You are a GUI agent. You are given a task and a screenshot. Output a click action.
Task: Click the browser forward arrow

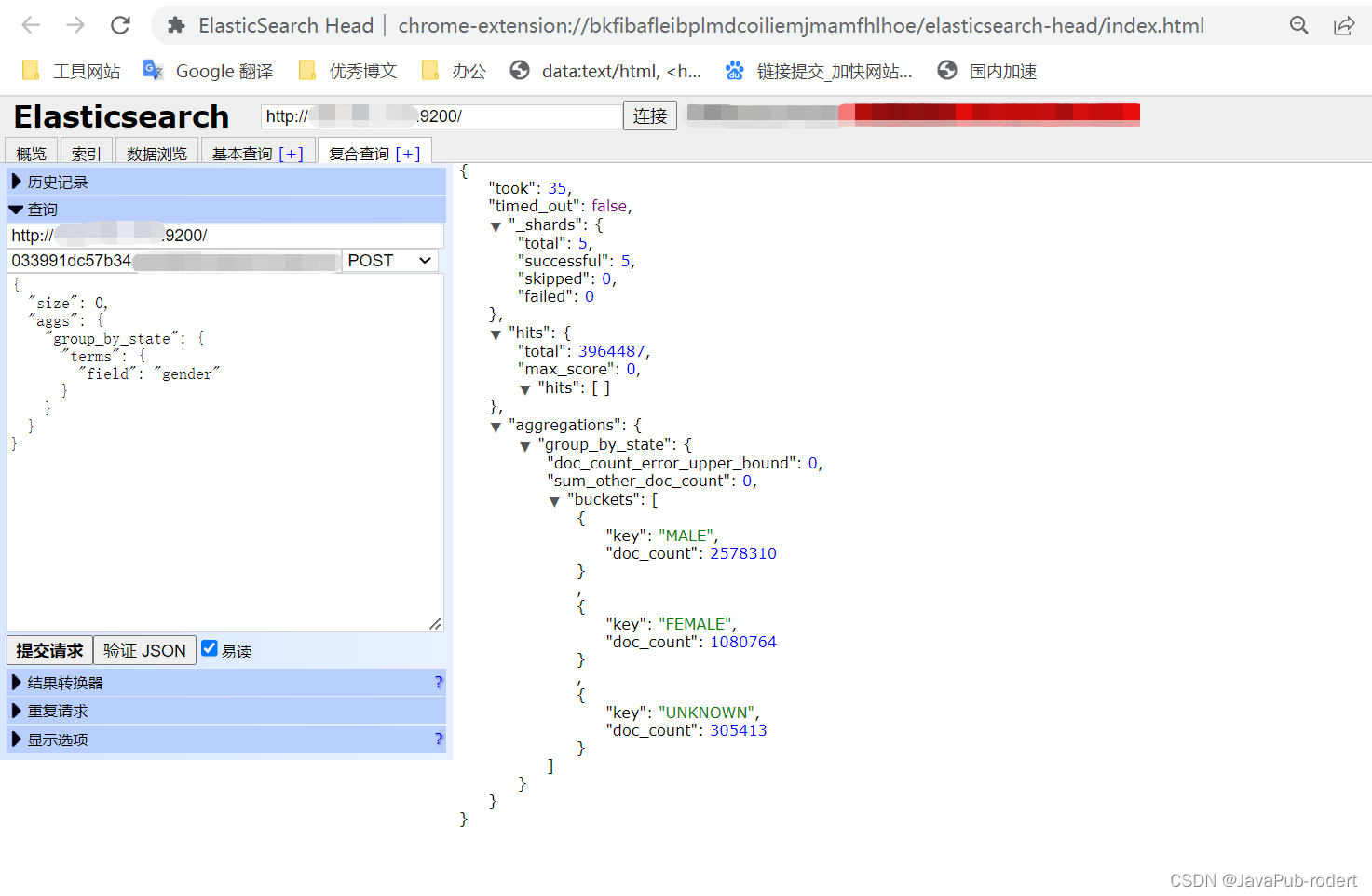[75, 25]
